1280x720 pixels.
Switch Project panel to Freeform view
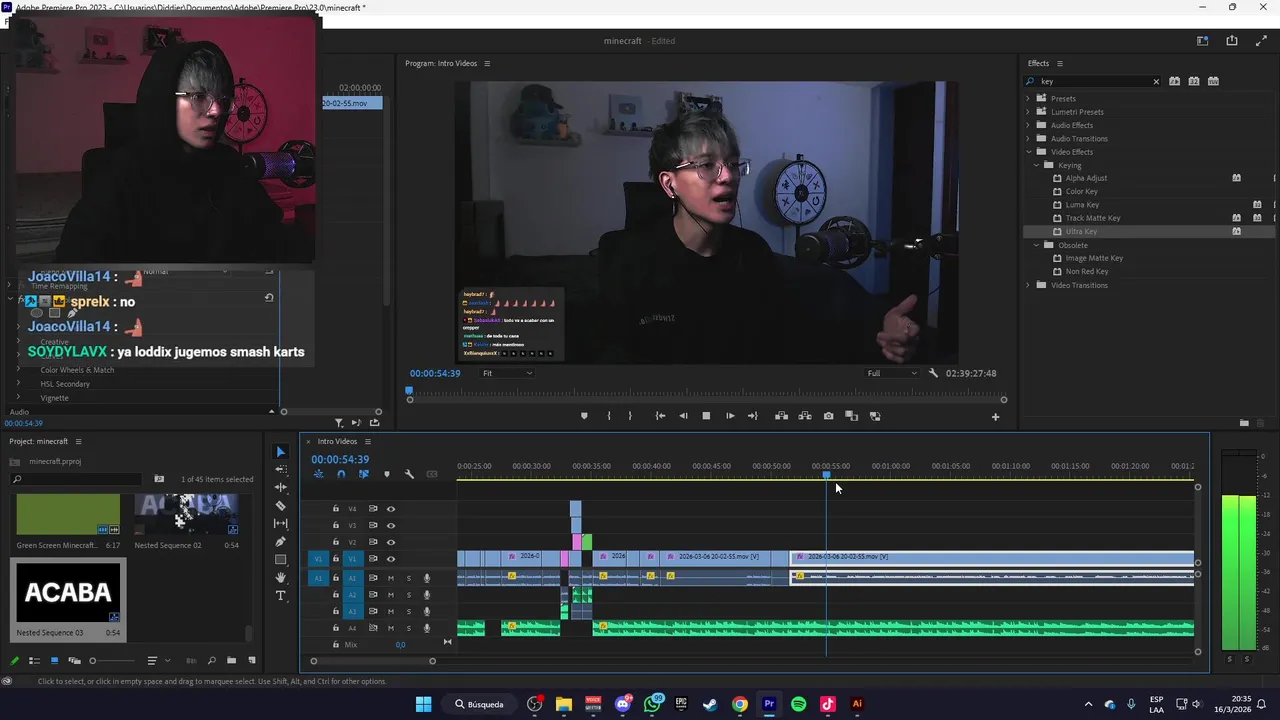click(x=74, y=661)
